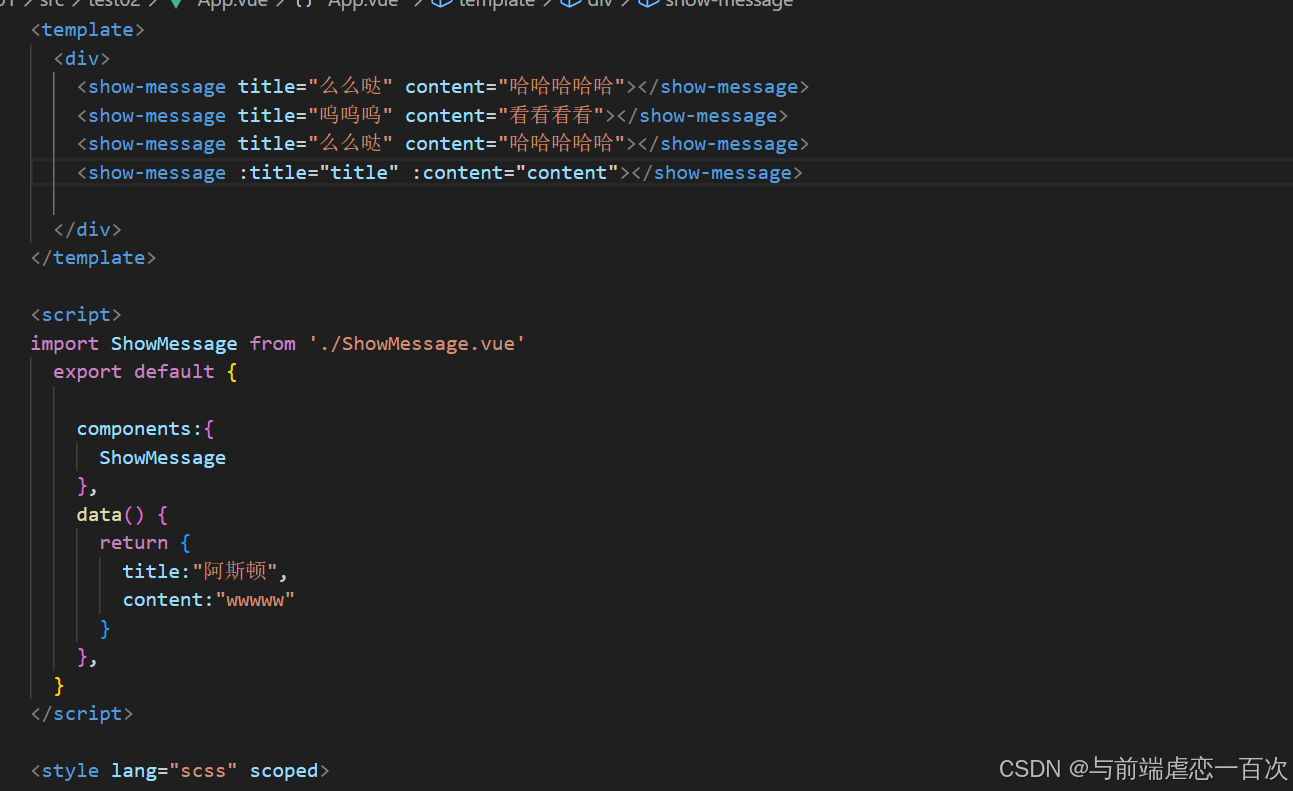Click the from keyword
Image resolution: width=1293 pixels, height=791 pixels.
273,344
